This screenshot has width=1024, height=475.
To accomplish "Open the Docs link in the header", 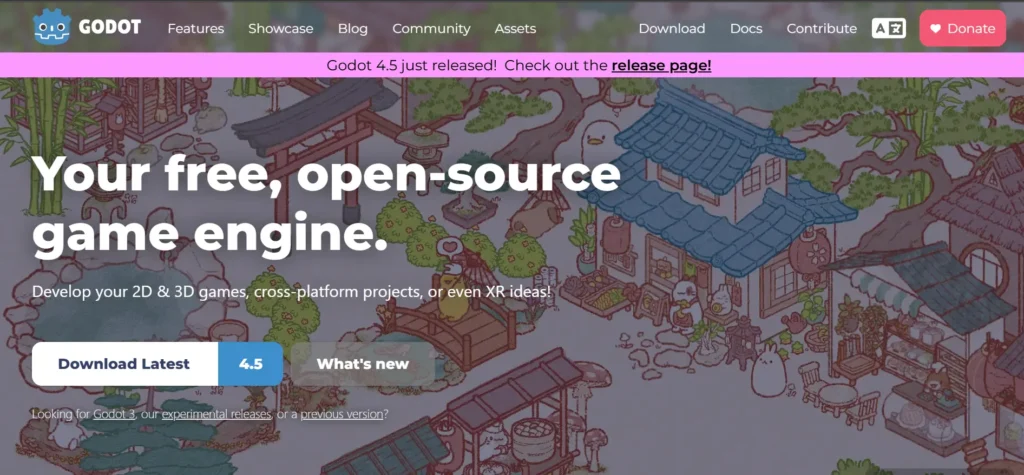I will (x=746, y=29).
